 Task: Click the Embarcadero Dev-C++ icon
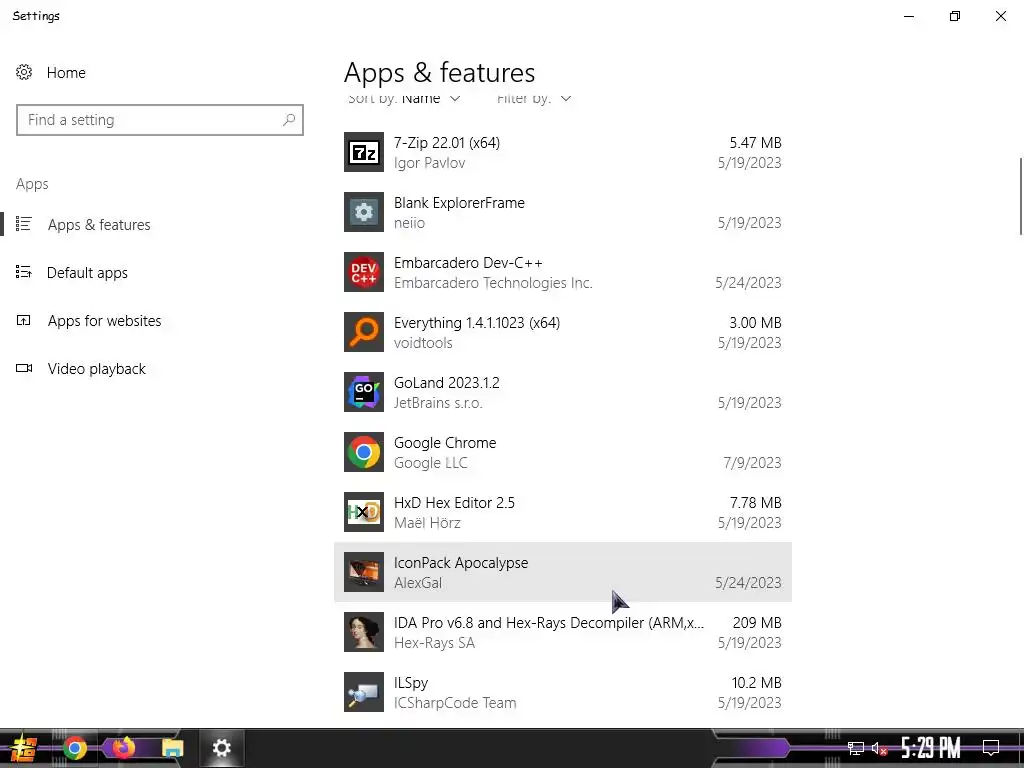tap(364, 272)
